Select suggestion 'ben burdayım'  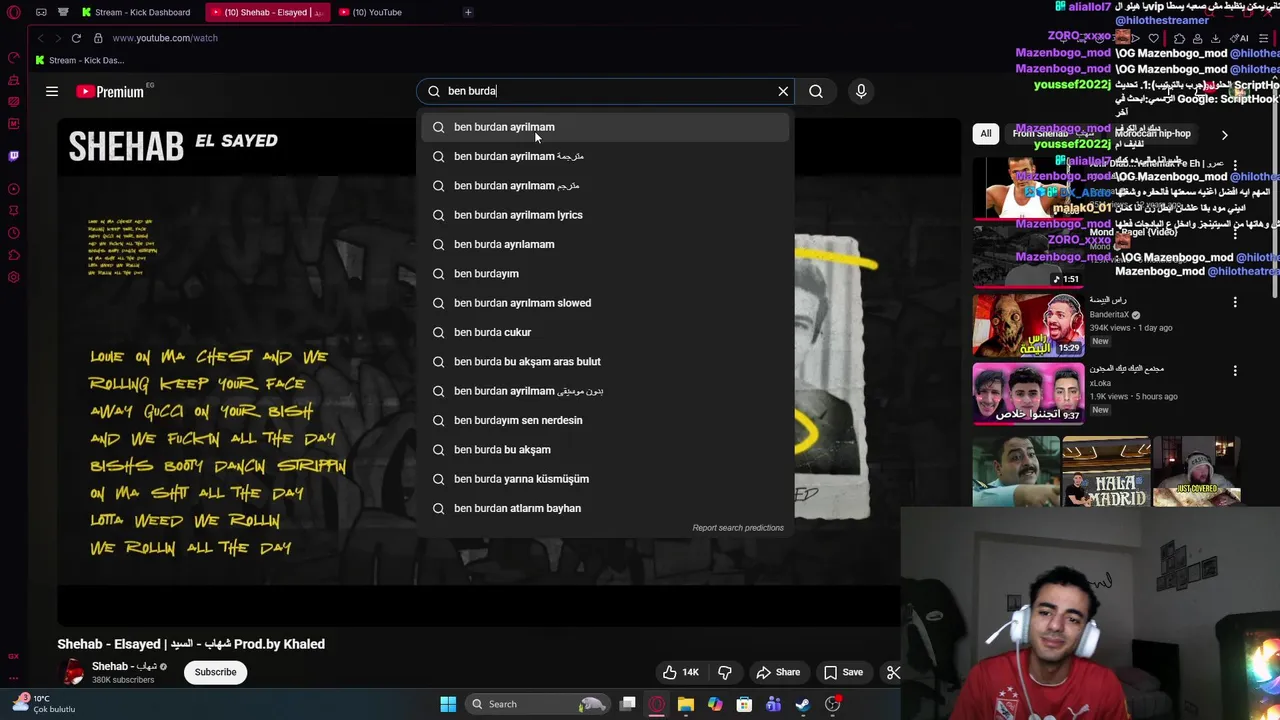605,273
